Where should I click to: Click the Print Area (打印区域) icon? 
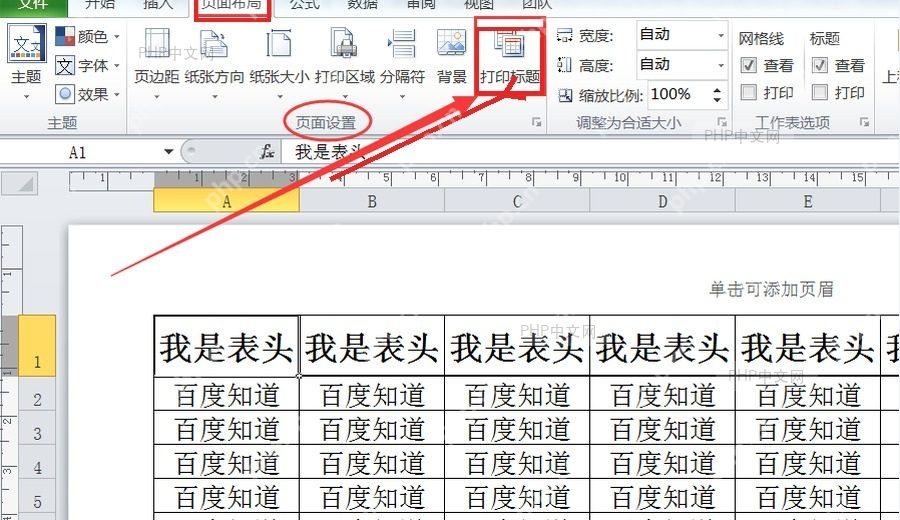click(344, 44)
